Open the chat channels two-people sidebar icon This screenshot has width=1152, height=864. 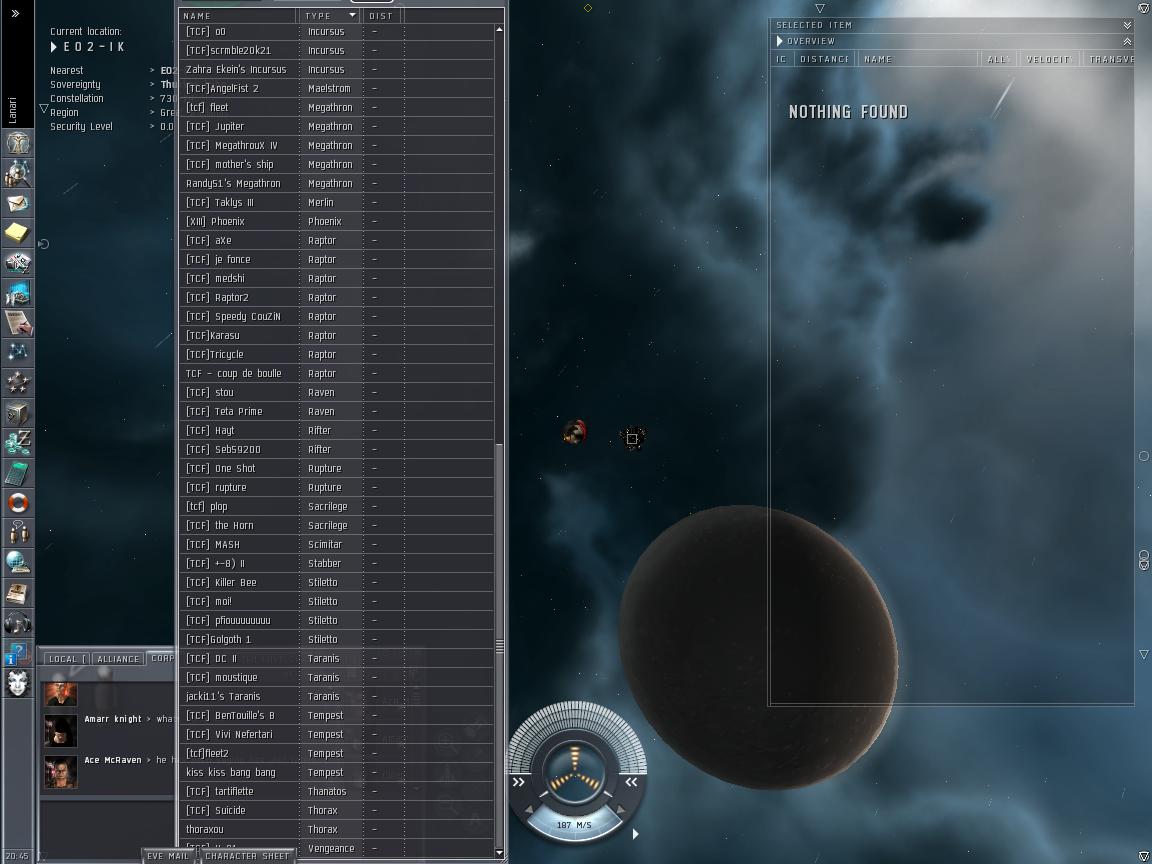[x=18, y=533]
